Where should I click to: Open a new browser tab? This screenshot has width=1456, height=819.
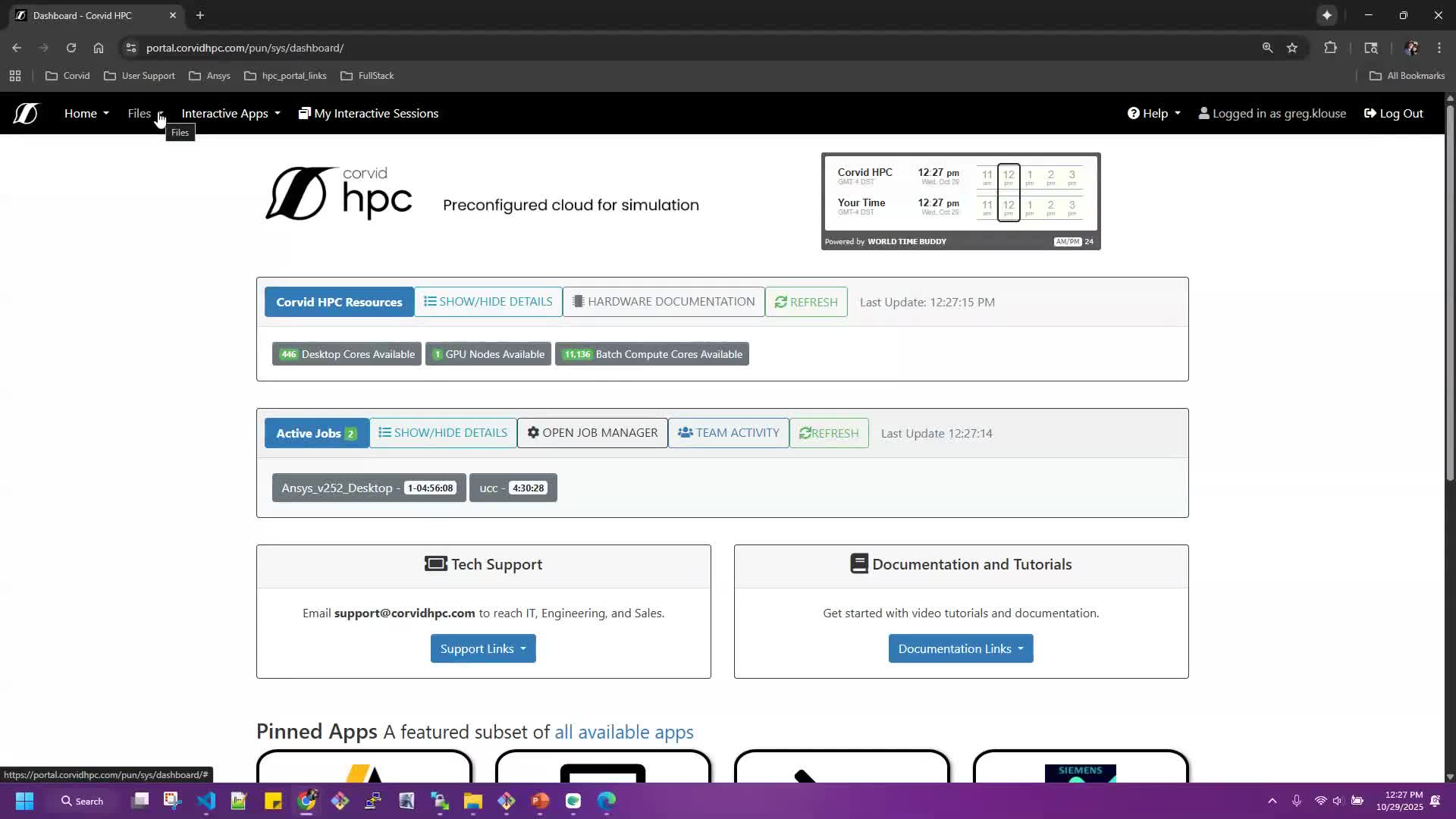tap(200, 15)
